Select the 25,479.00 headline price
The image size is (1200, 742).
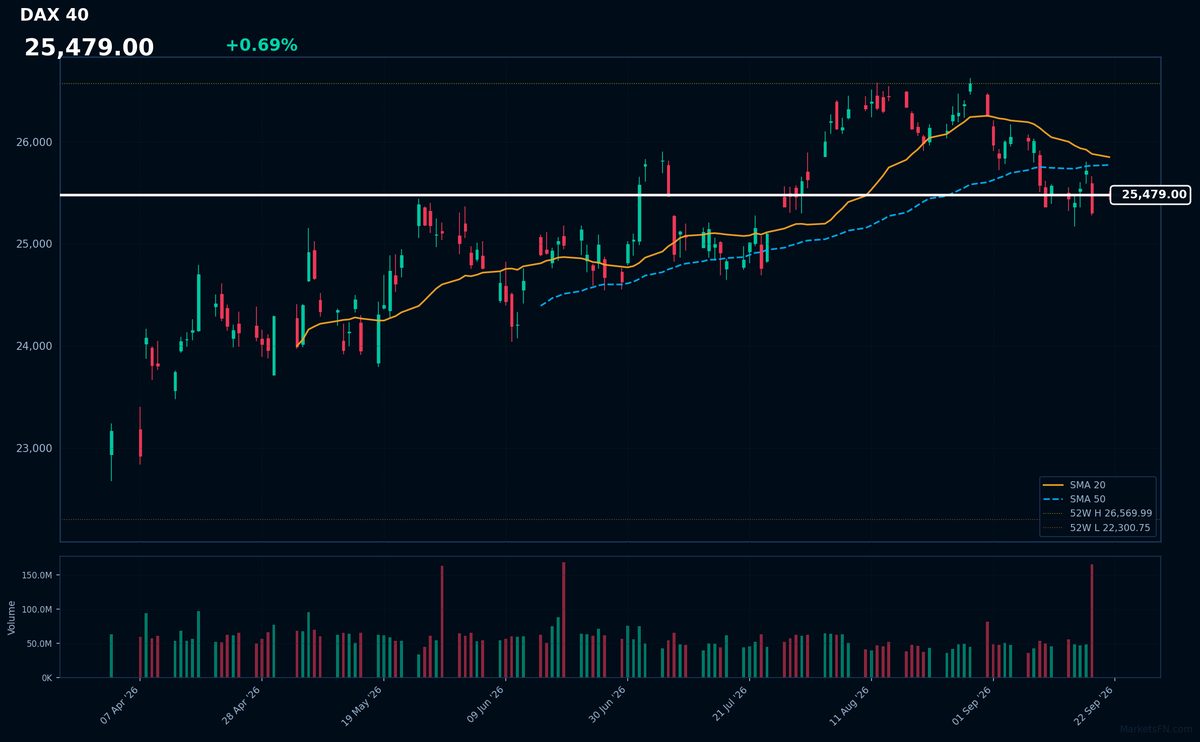click(89, 48)
